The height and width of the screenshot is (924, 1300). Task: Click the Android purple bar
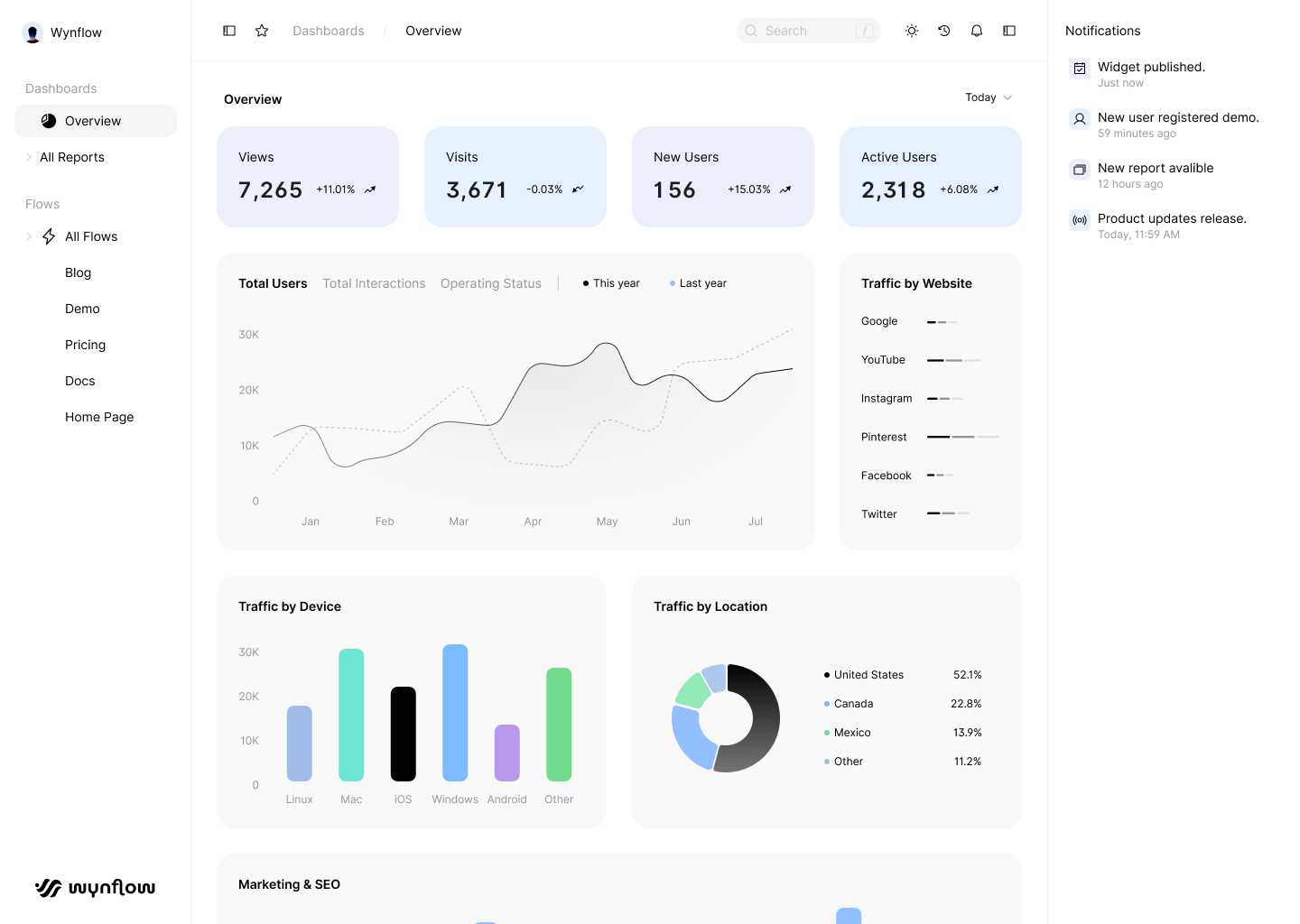pyautogui.click(x=507, y=753)
